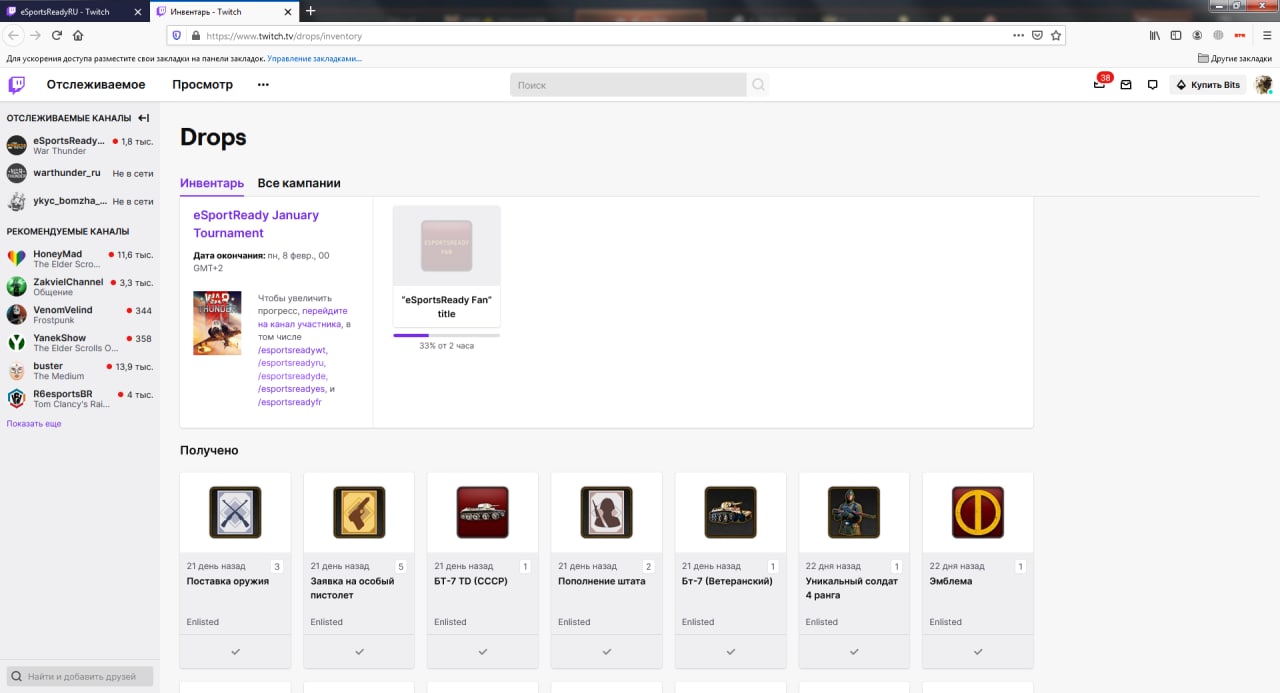The height and width of the screenshot is (693, 1280).
Task: Open new browser tab plus button
Action: pyautogui.click(x=310, y=11)
